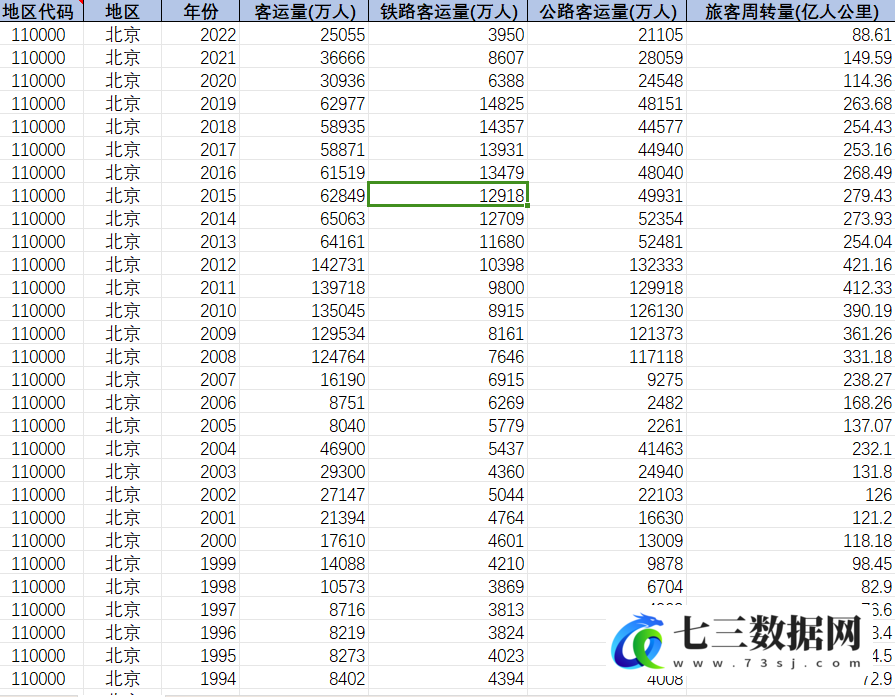895x697 pixels.
Task: Select railway value 8161
Action: pos(448,333)
